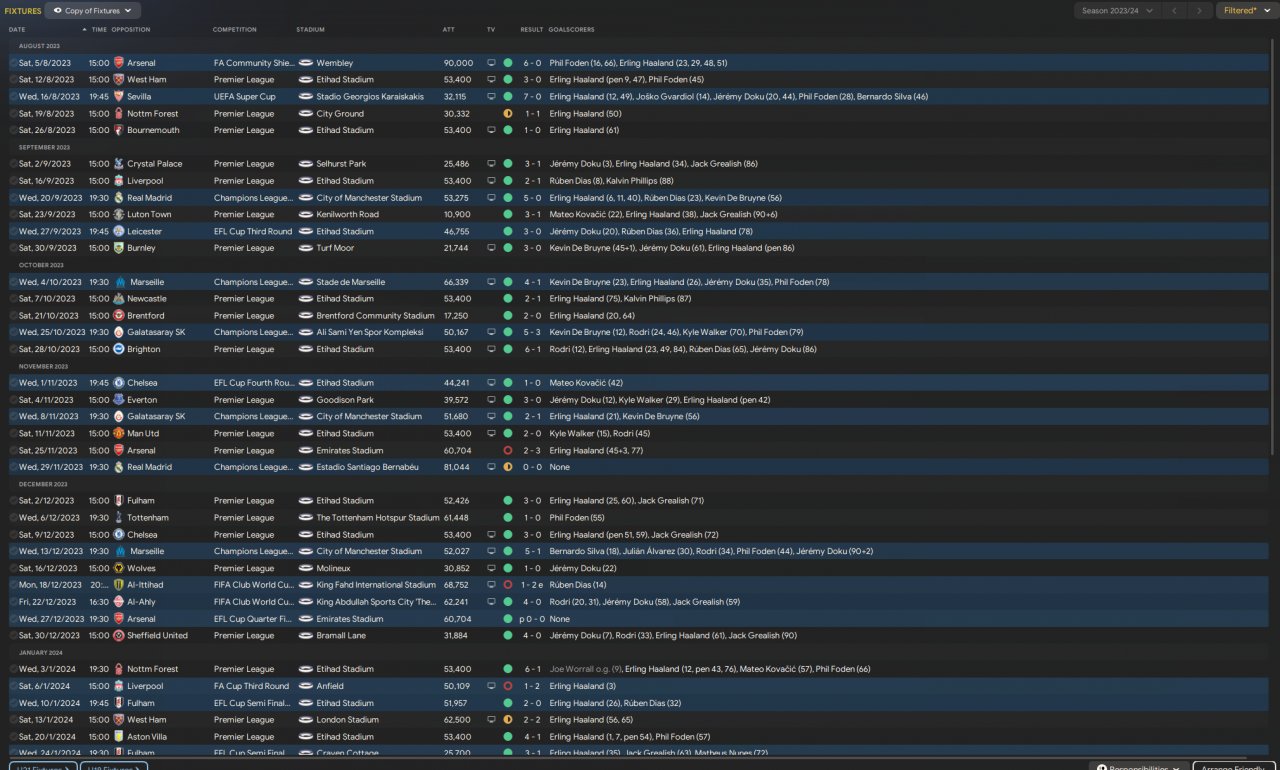Go to the next season with the right arrow

click(1200, 11)
